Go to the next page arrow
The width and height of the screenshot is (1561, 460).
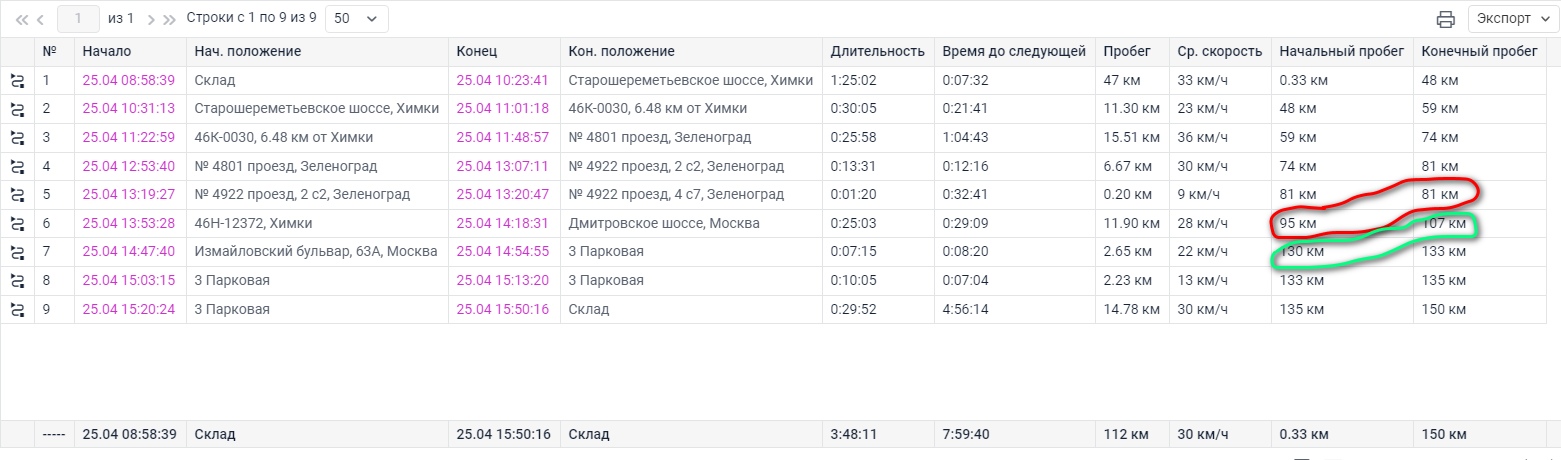(151, 19)
